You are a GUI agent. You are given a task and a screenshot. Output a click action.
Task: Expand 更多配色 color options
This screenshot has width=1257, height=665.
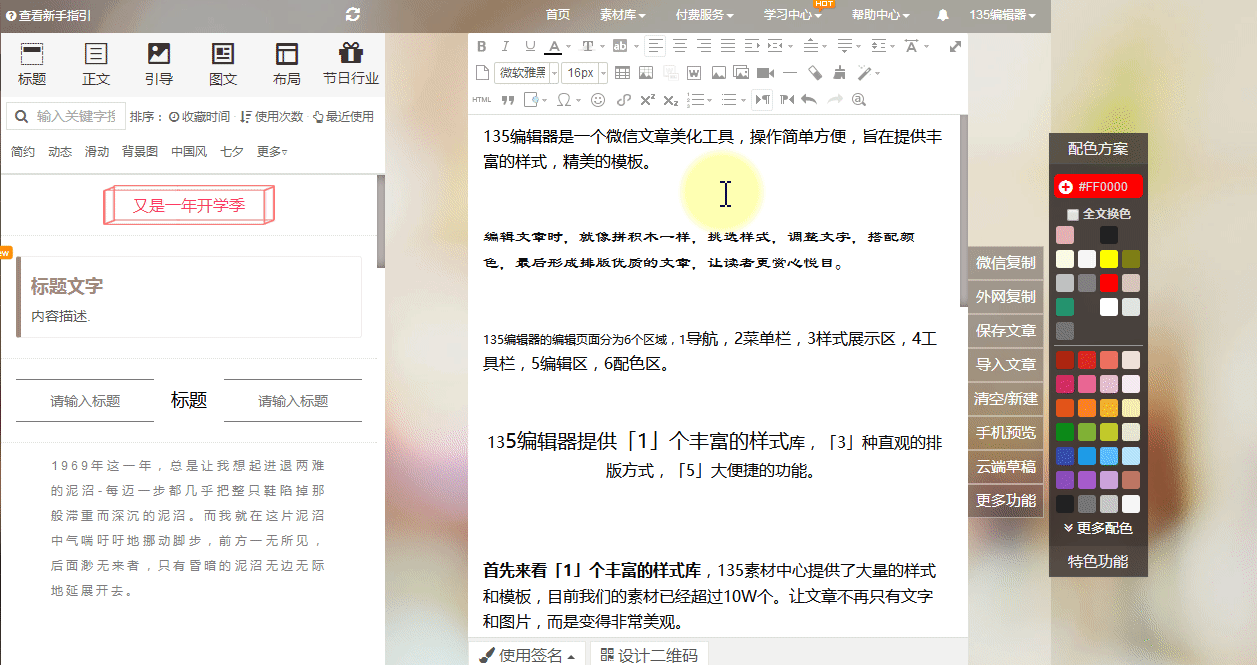(x=1097, y=528)
